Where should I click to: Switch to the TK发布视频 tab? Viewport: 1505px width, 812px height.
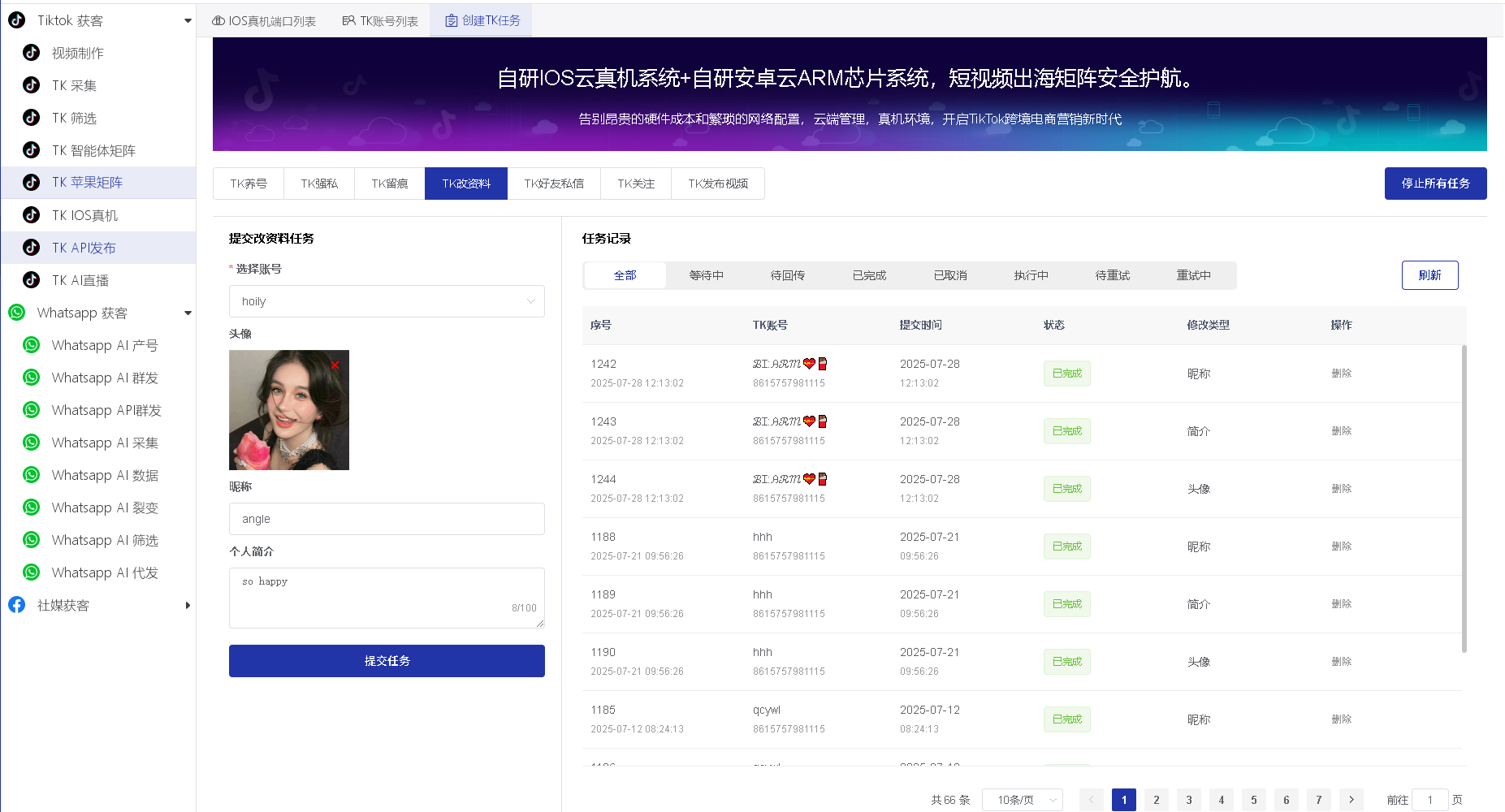717,183
